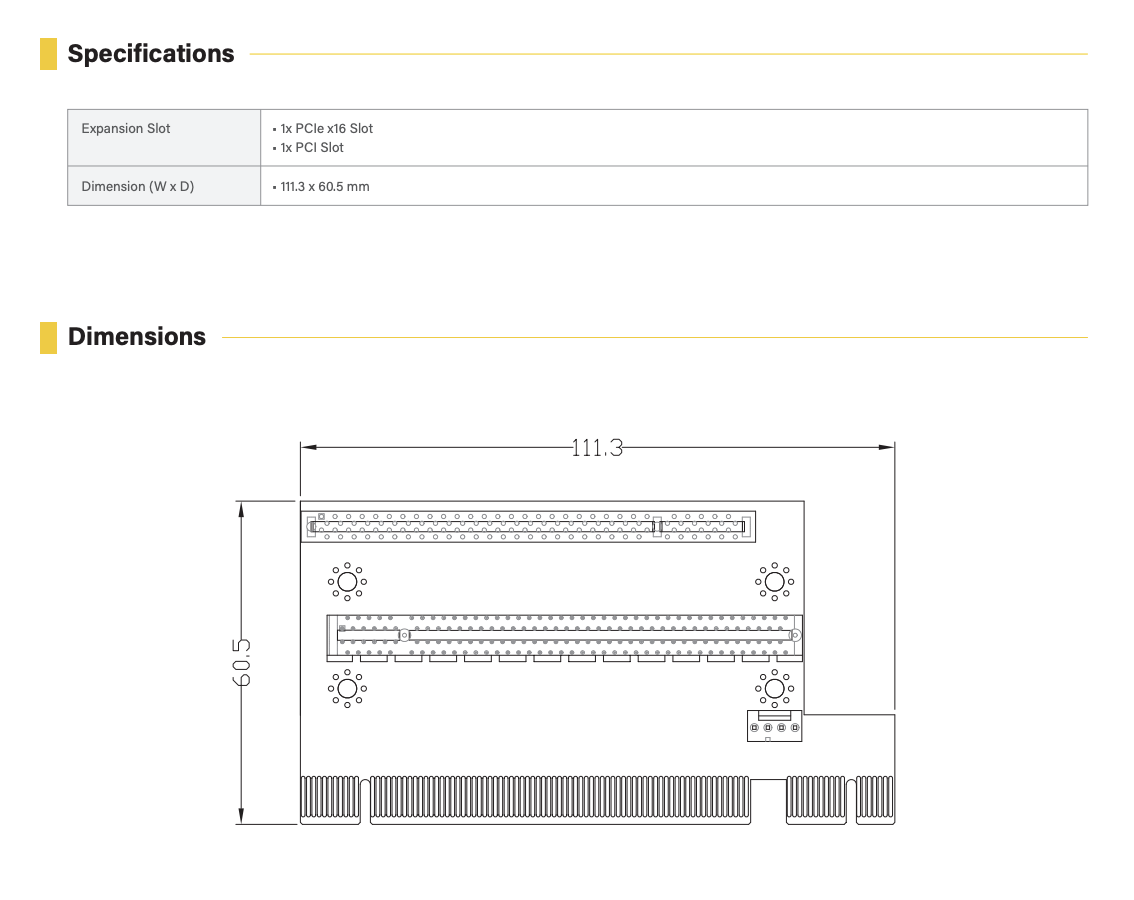Click the 111.3 width dimension label
Viewport: 1134px width, 900px height.
[x=597, y=448]
